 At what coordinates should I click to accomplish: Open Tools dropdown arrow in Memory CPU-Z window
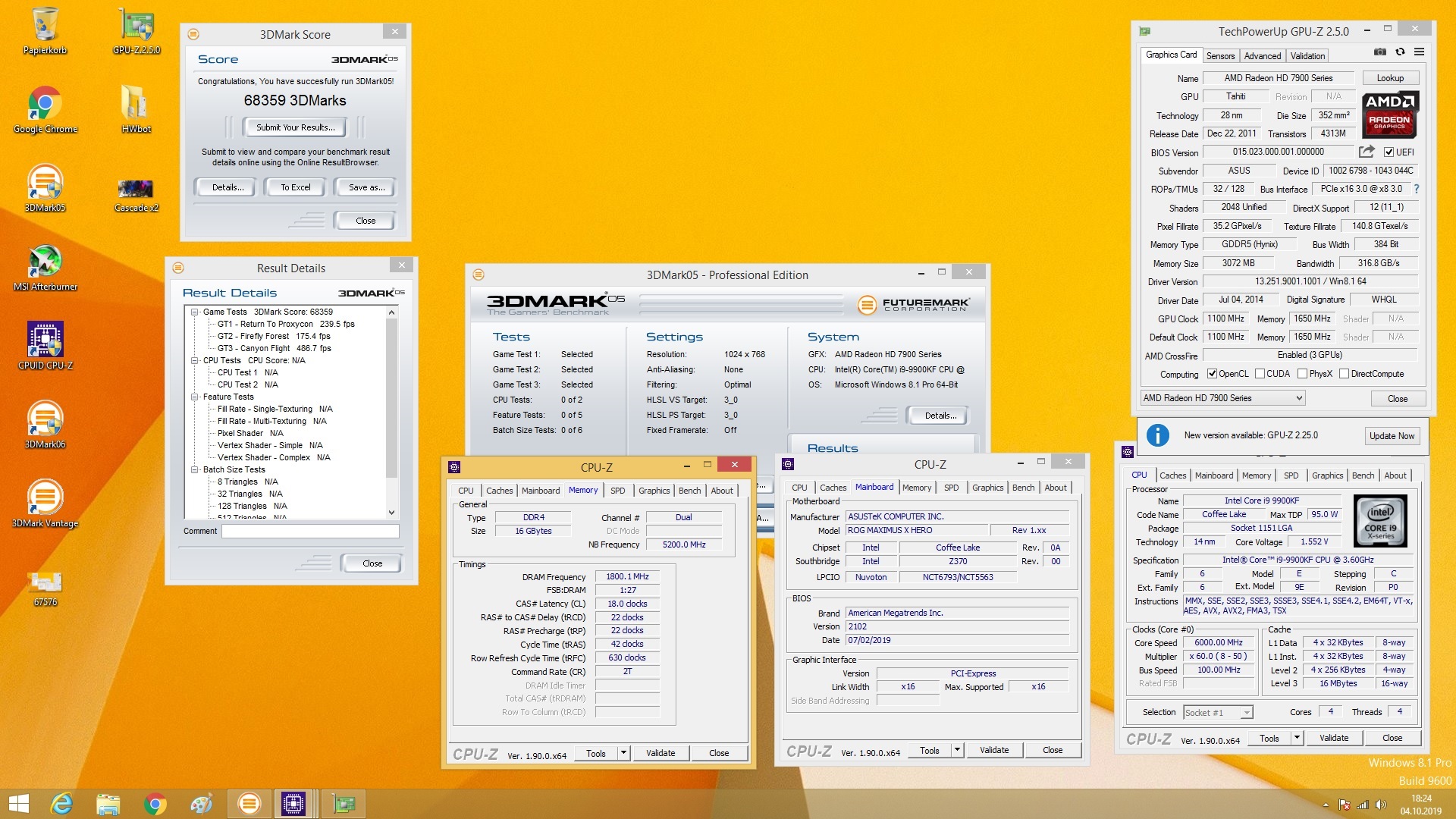[623, 753]
